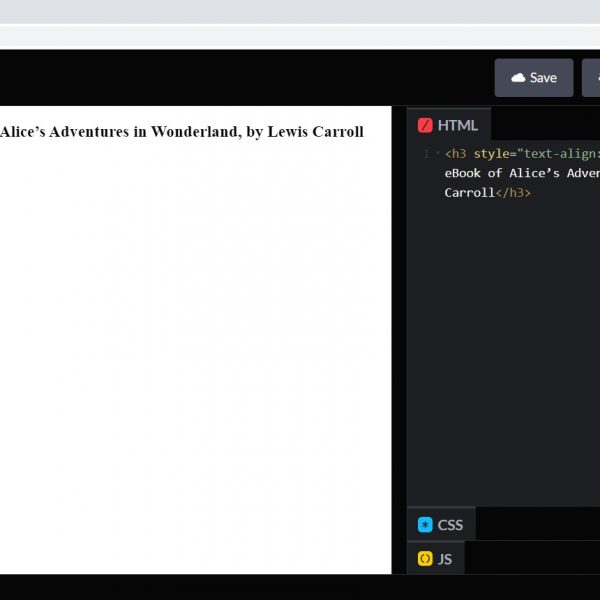The image size is (600, 600).
Task: Select line number 1 in the gutter
Action: pyautogui.click(x=426, y=154)
